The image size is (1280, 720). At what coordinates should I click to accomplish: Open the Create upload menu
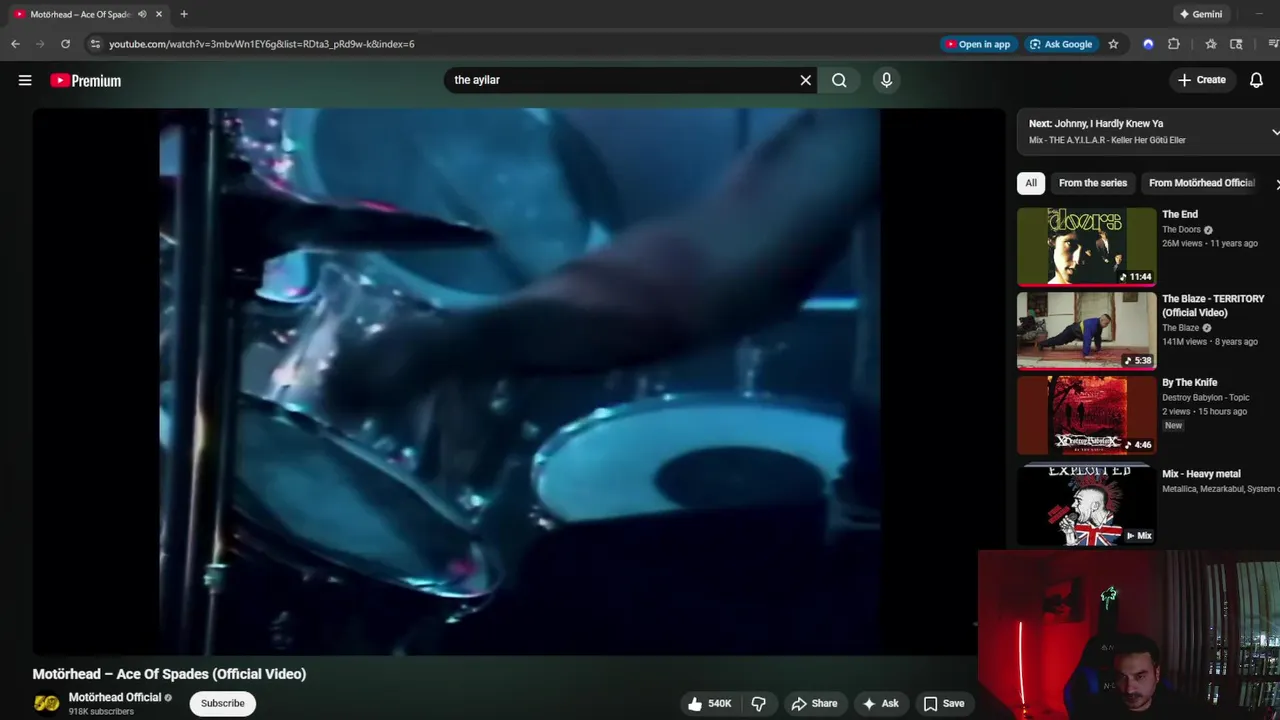click(1201, 80)
